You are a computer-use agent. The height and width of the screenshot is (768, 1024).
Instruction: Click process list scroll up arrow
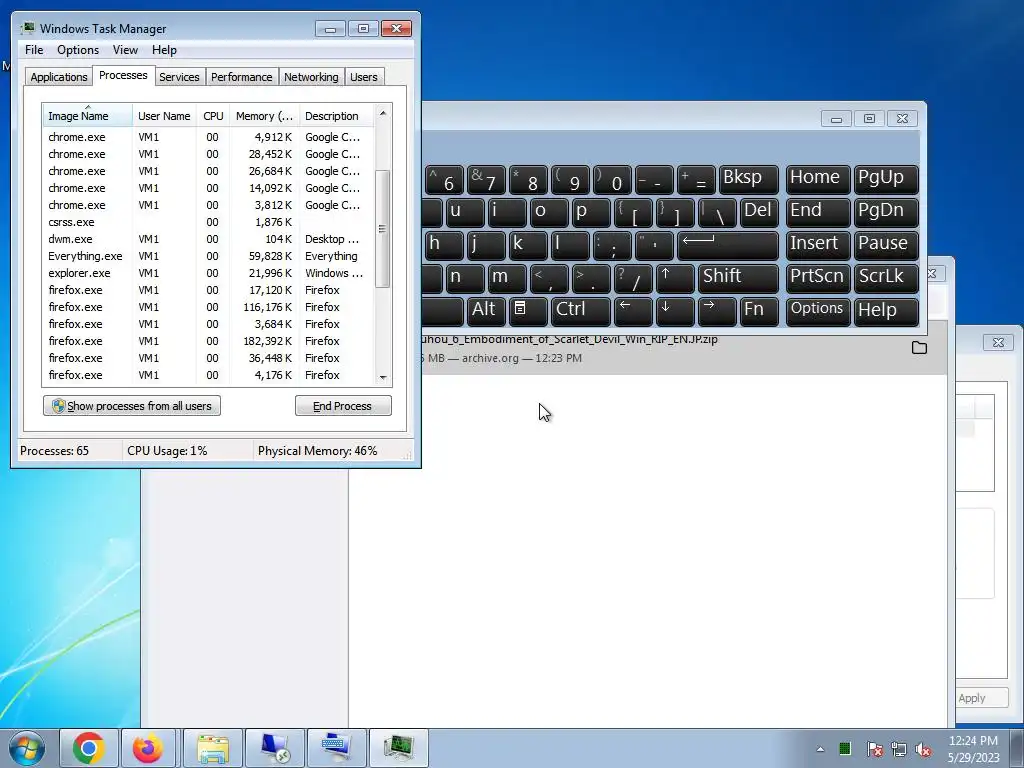point(383,113)
